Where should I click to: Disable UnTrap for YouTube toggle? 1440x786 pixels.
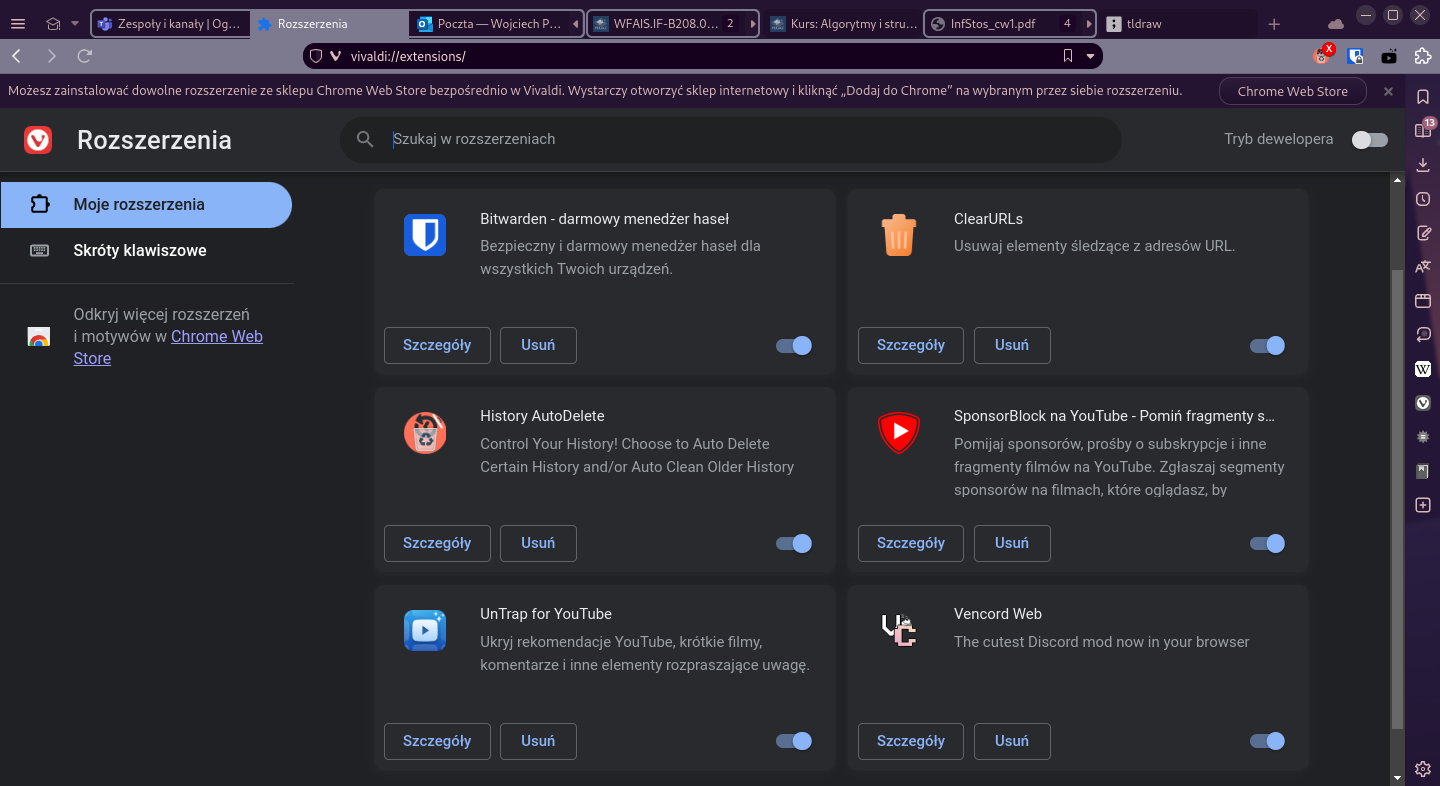[794, 742]
